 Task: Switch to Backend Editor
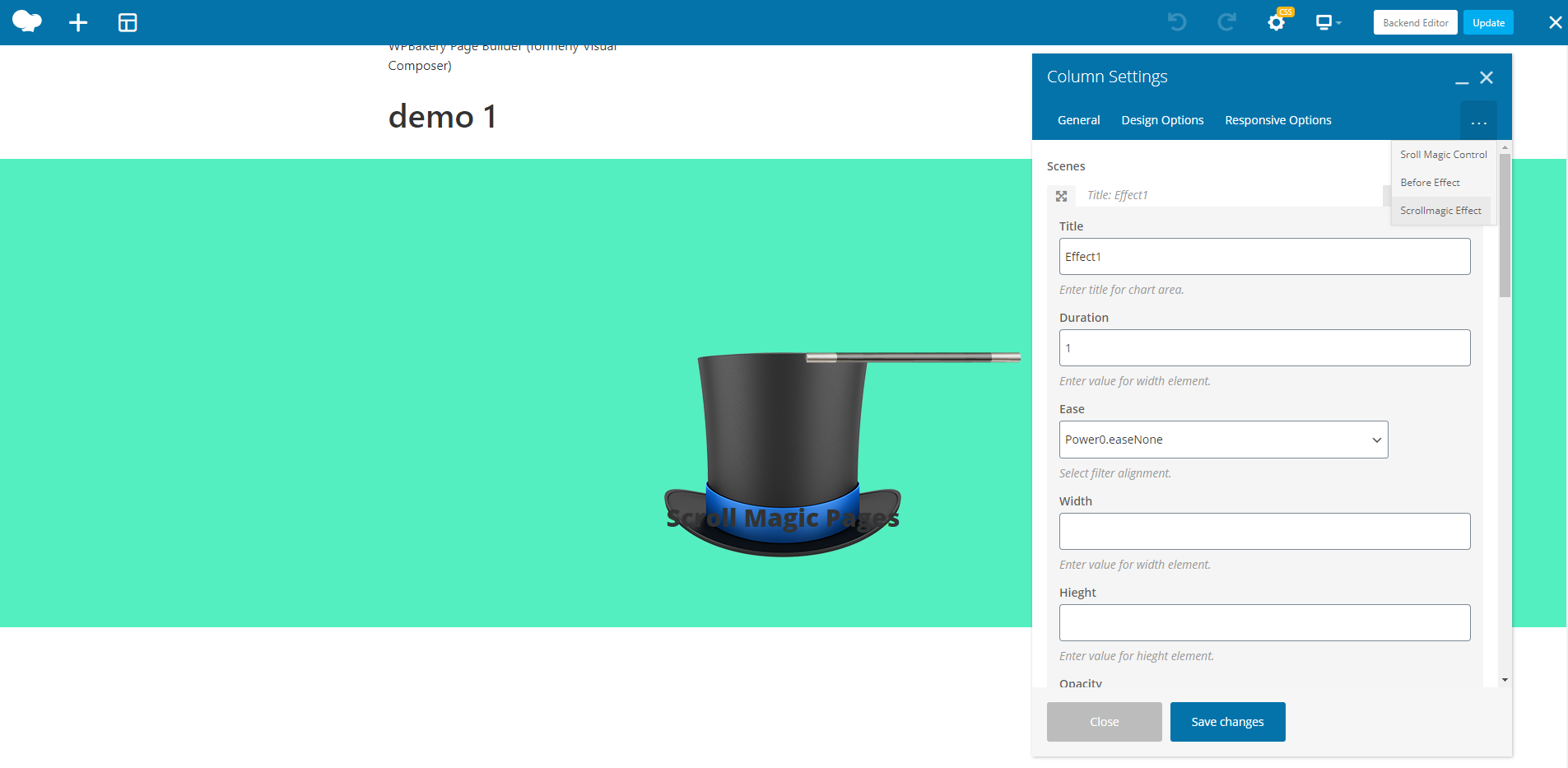click(1416, 22)
